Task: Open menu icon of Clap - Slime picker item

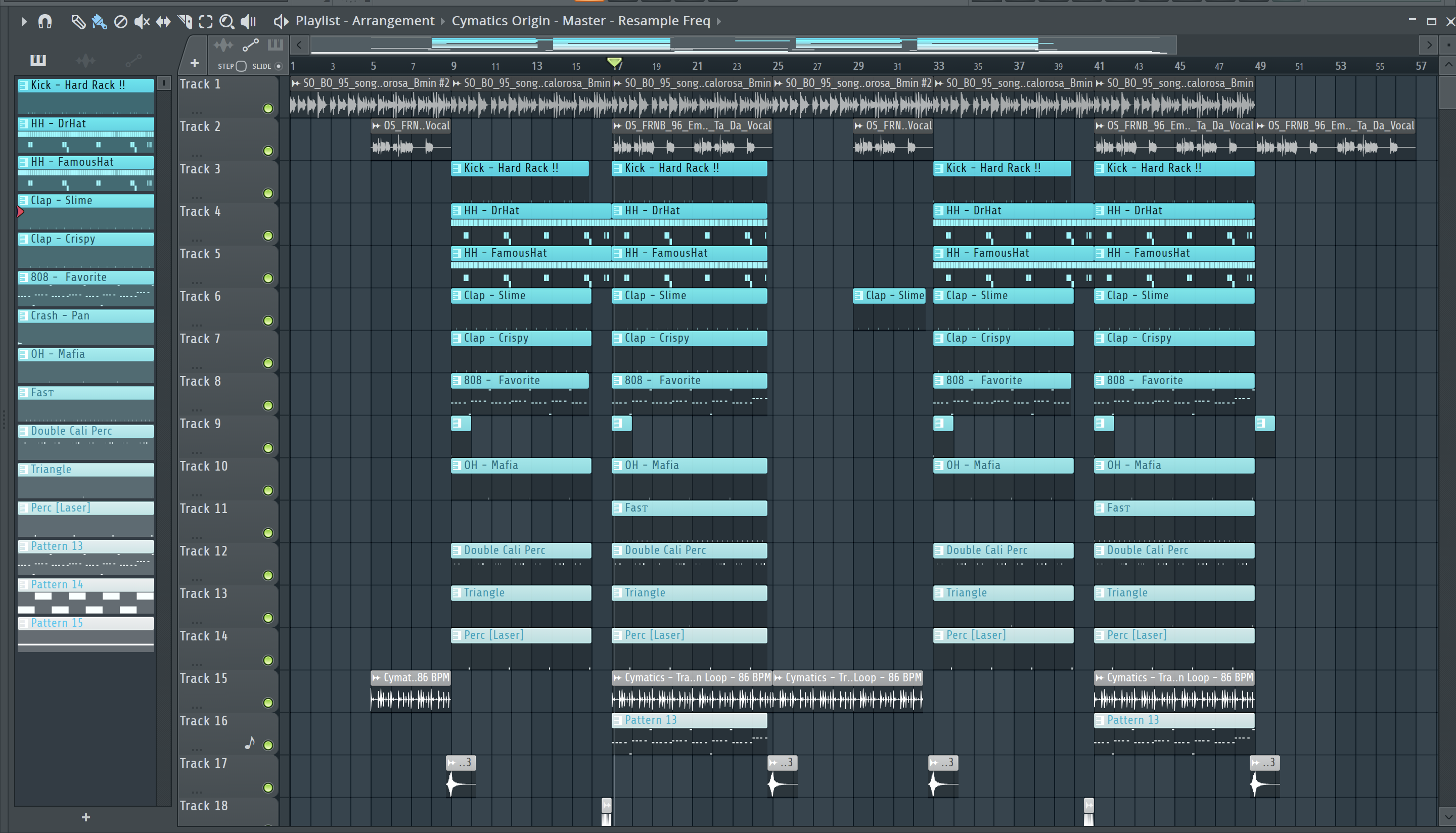Action: click(x=23, y=200)
